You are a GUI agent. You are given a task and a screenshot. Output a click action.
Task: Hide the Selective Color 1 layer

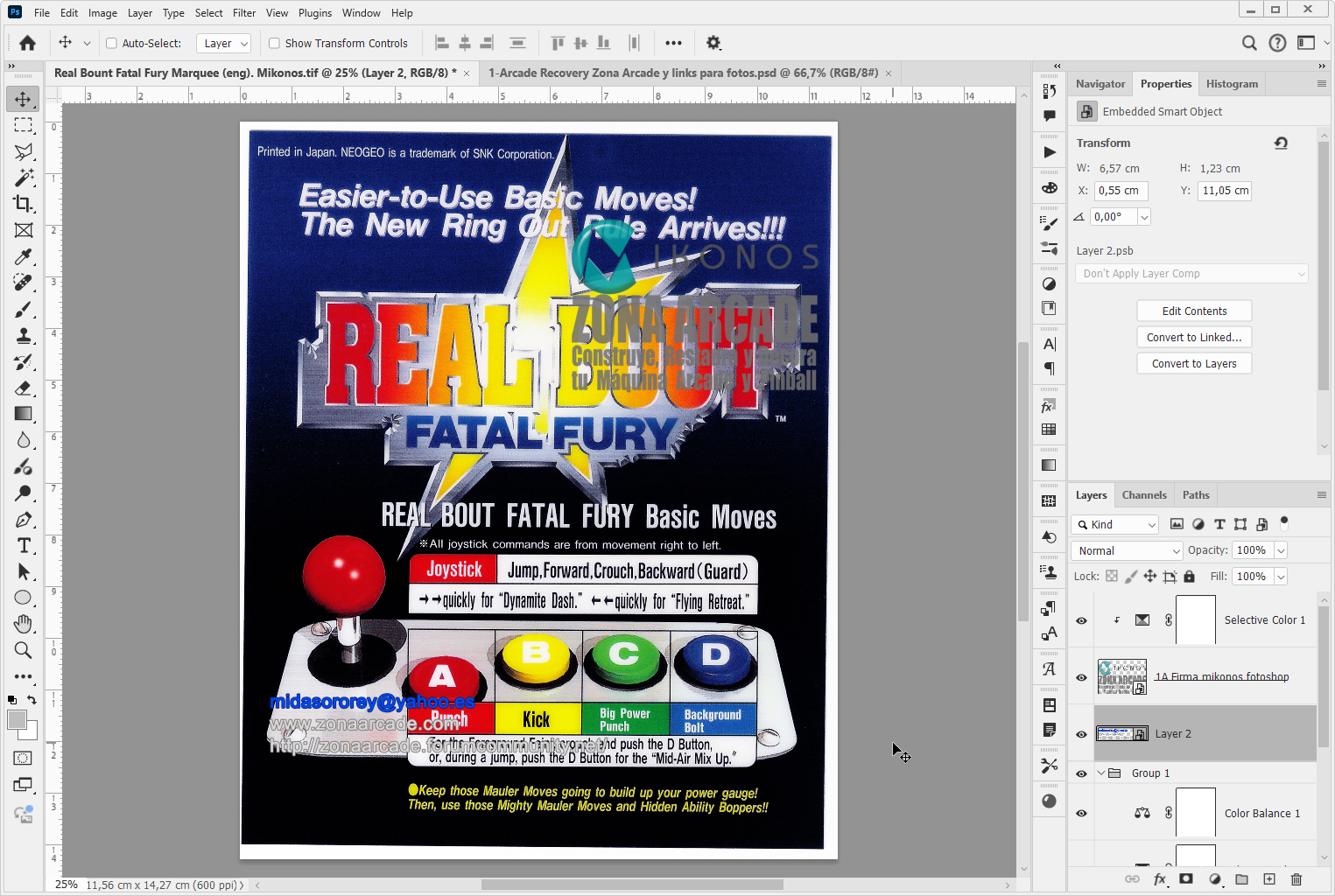click(x=1081, y=620)
